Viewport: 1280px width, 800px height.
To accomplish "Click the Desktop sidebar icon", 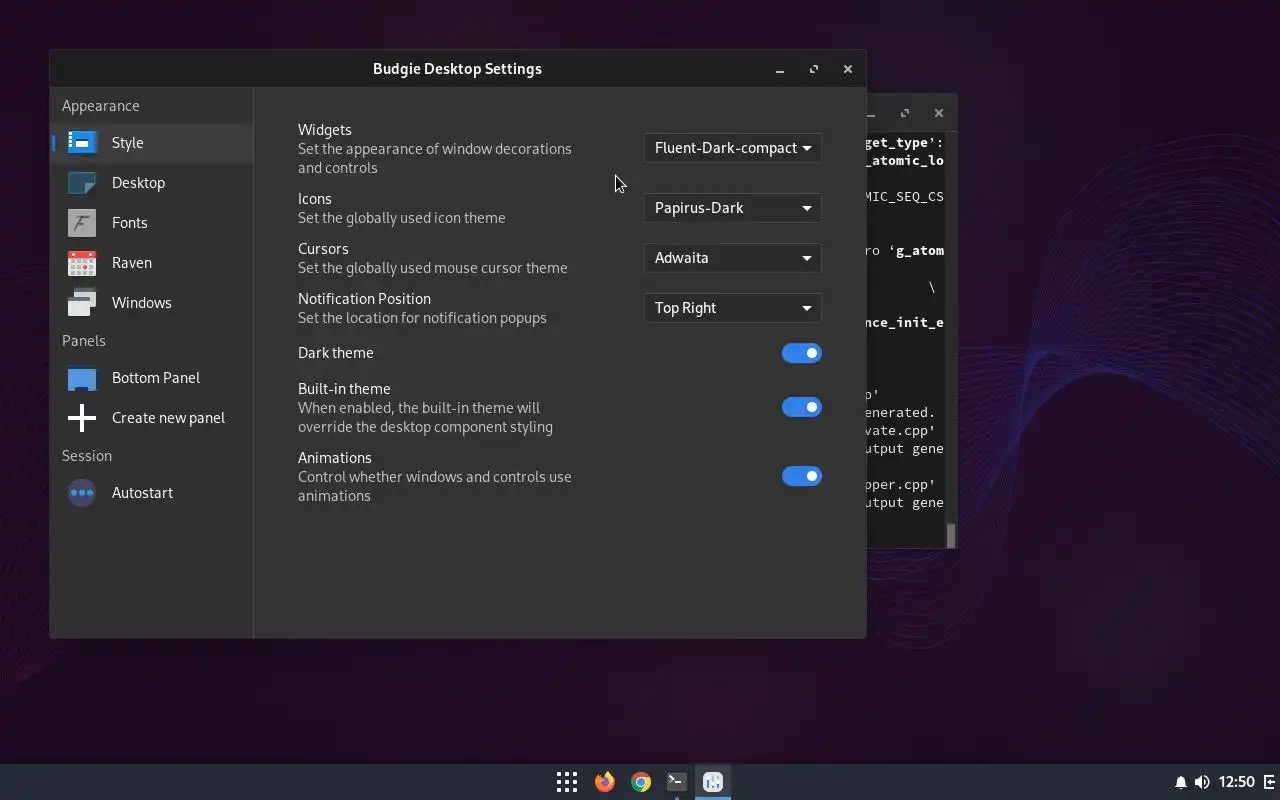I will pos(82,183).
